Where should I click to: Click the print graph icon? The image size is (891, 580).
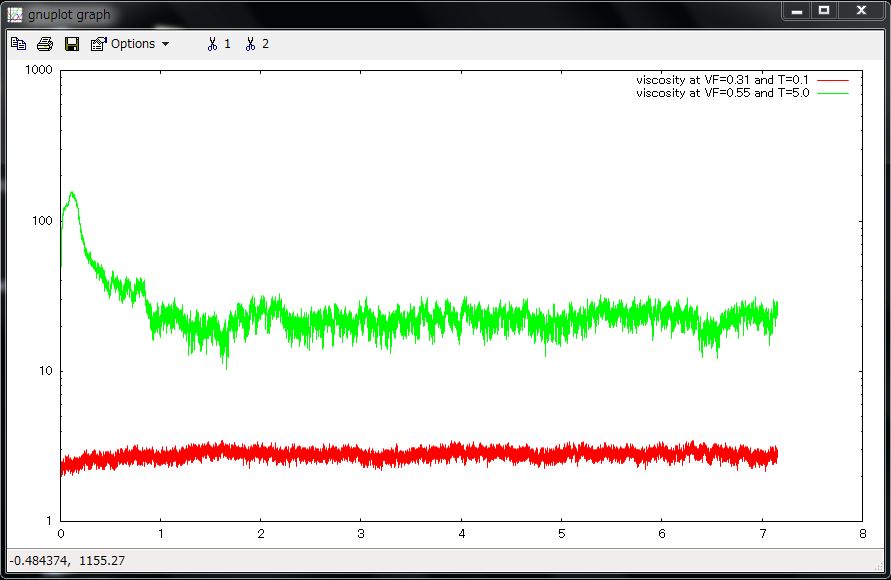click(x=45, y=44)
